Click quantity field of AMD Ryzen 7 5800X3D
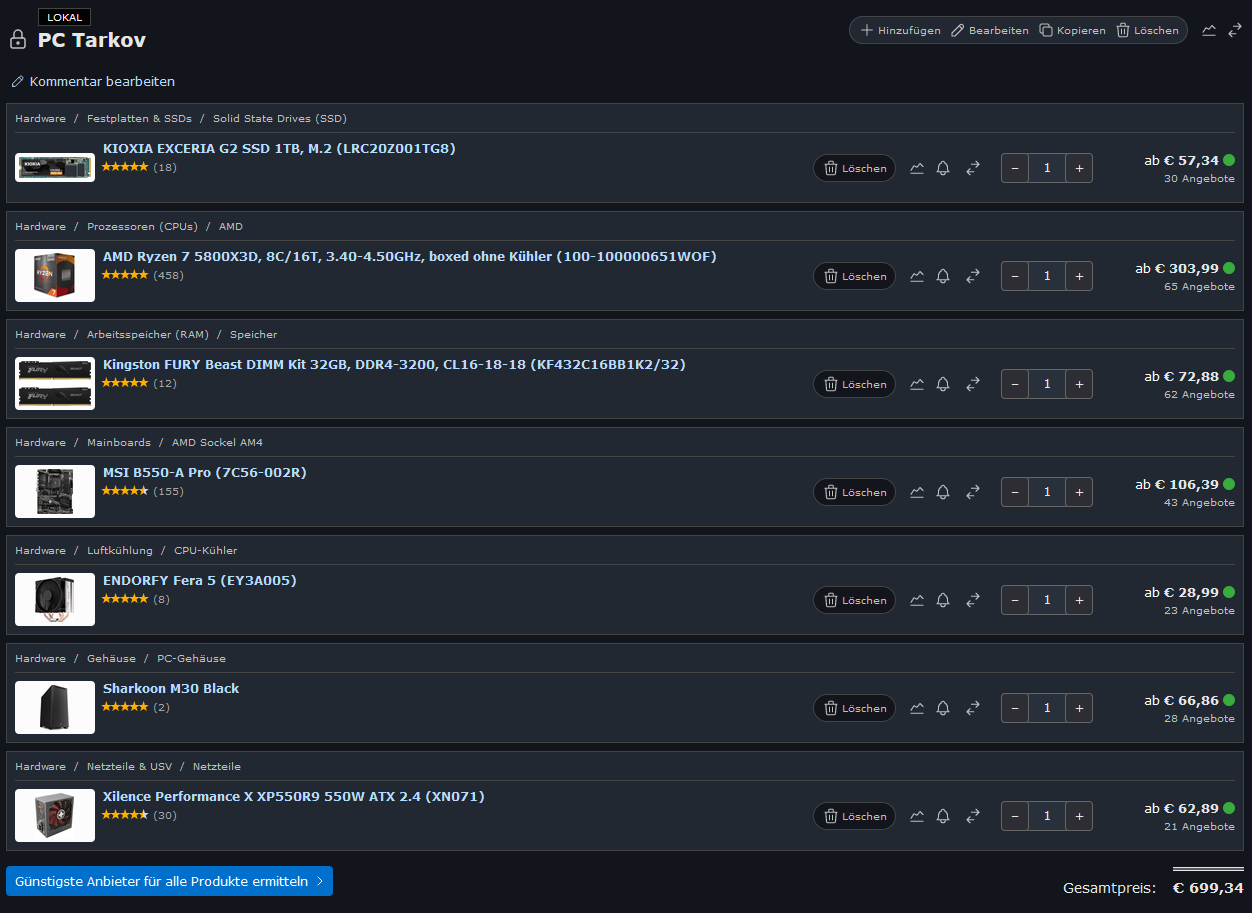Viewport: 1252px width, 913px height. [1047, 276]
